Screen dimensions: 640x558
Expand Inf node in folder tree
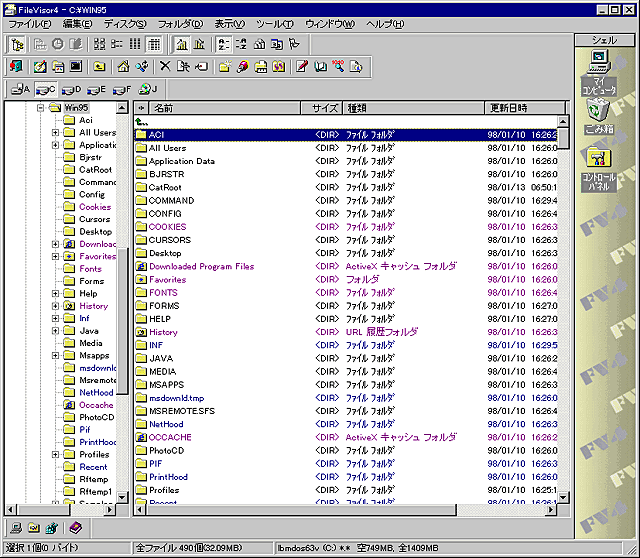tap(55, 318)
